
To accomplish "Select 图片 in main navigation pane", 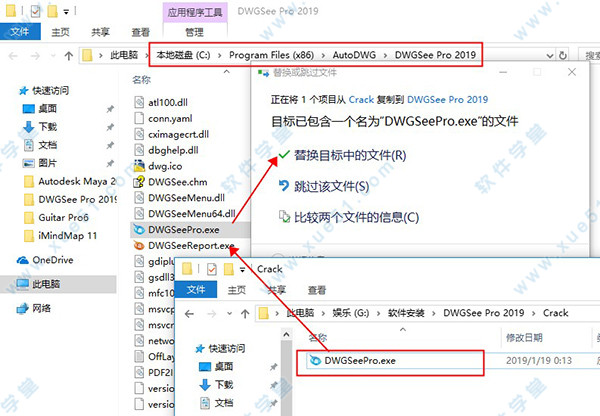I will click(47, 163).
